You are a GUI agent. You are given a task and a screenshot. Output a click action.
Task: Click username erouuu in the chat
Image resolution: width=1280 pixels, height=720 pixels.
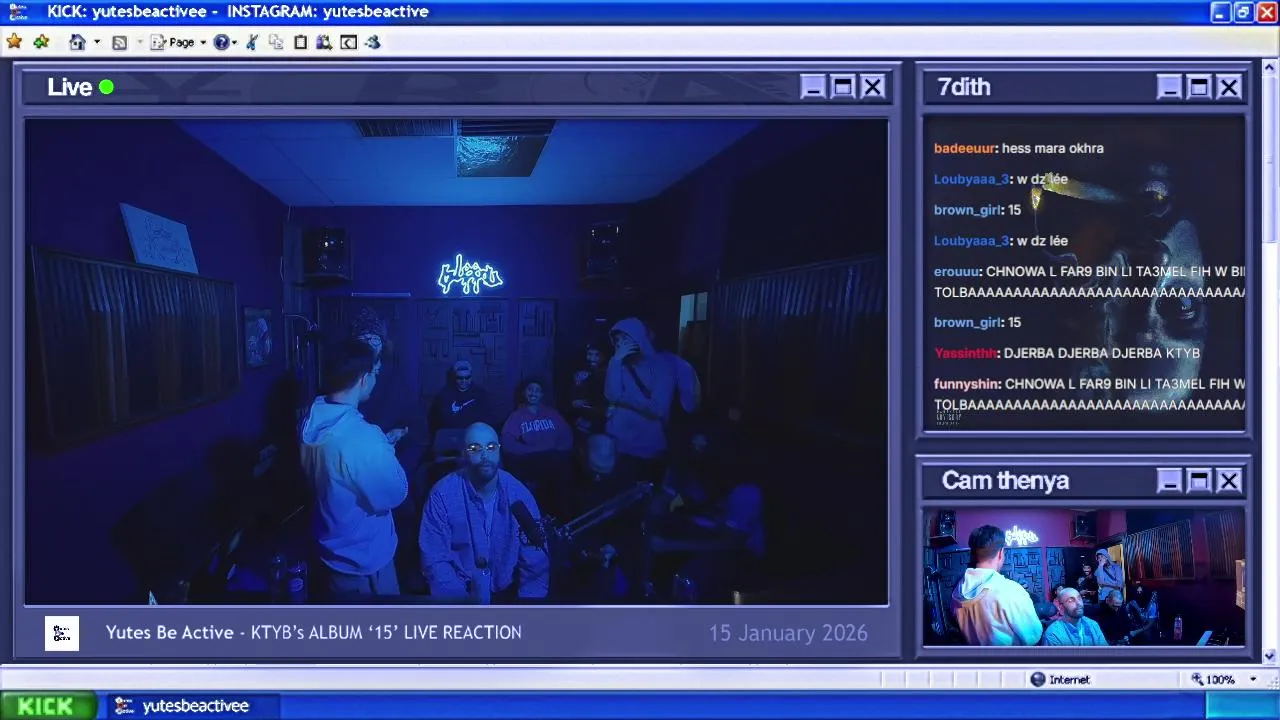click(x=956, y=271)
